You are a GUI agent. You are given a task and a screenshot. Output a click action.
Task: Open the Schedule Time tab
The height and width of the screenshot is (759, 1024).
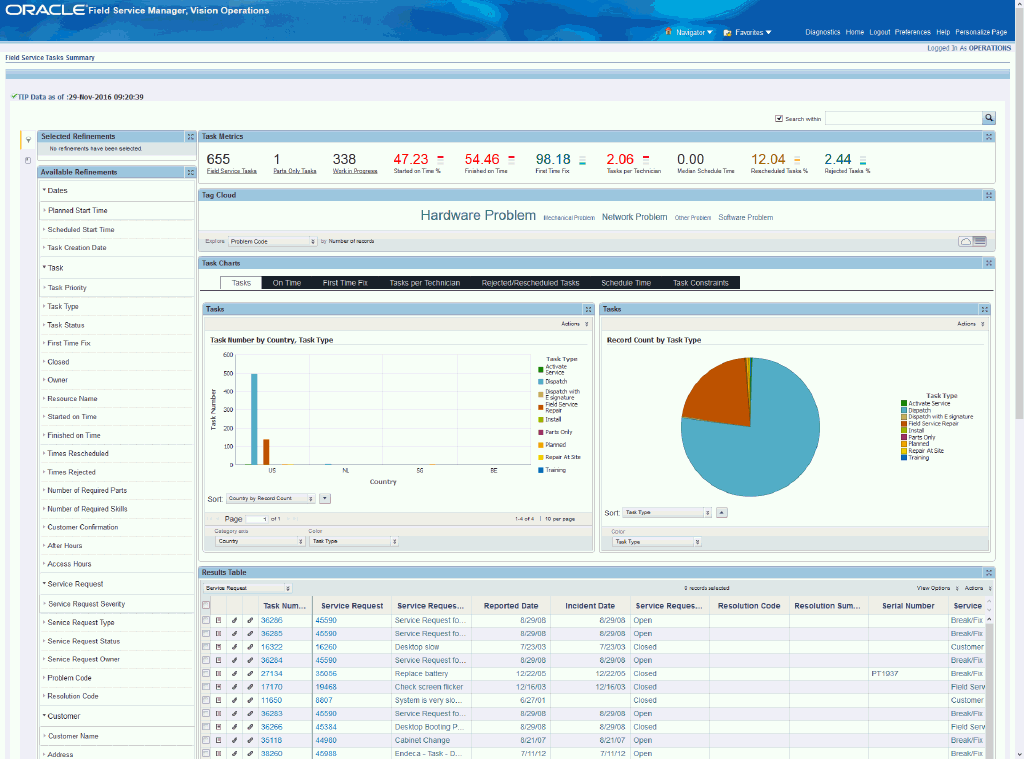pos(626,283)
